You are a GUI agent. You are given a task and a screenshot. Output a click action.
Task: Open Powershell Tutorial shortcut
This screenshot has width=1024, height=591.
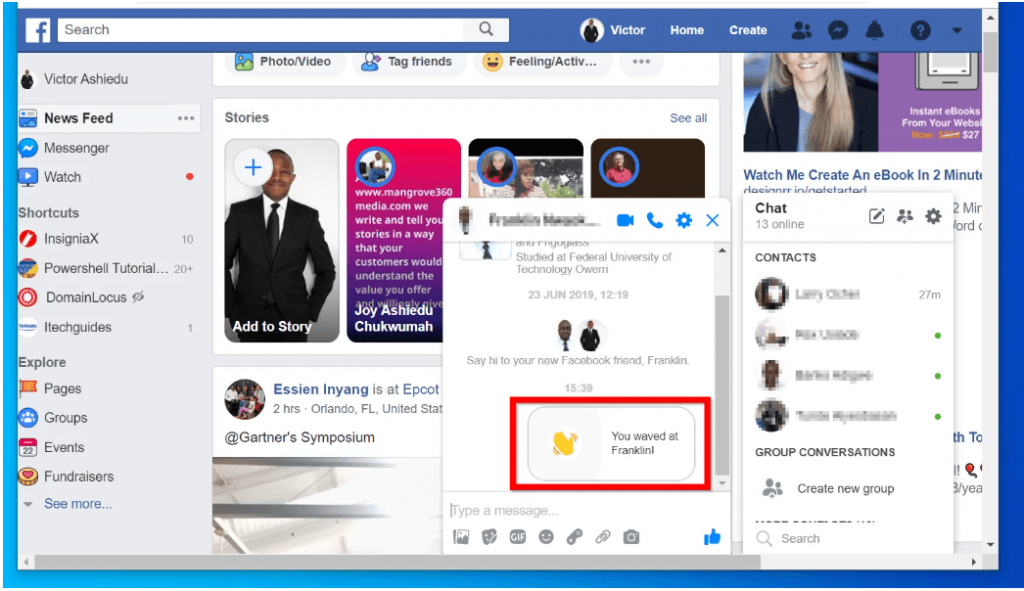coord(106,268)
